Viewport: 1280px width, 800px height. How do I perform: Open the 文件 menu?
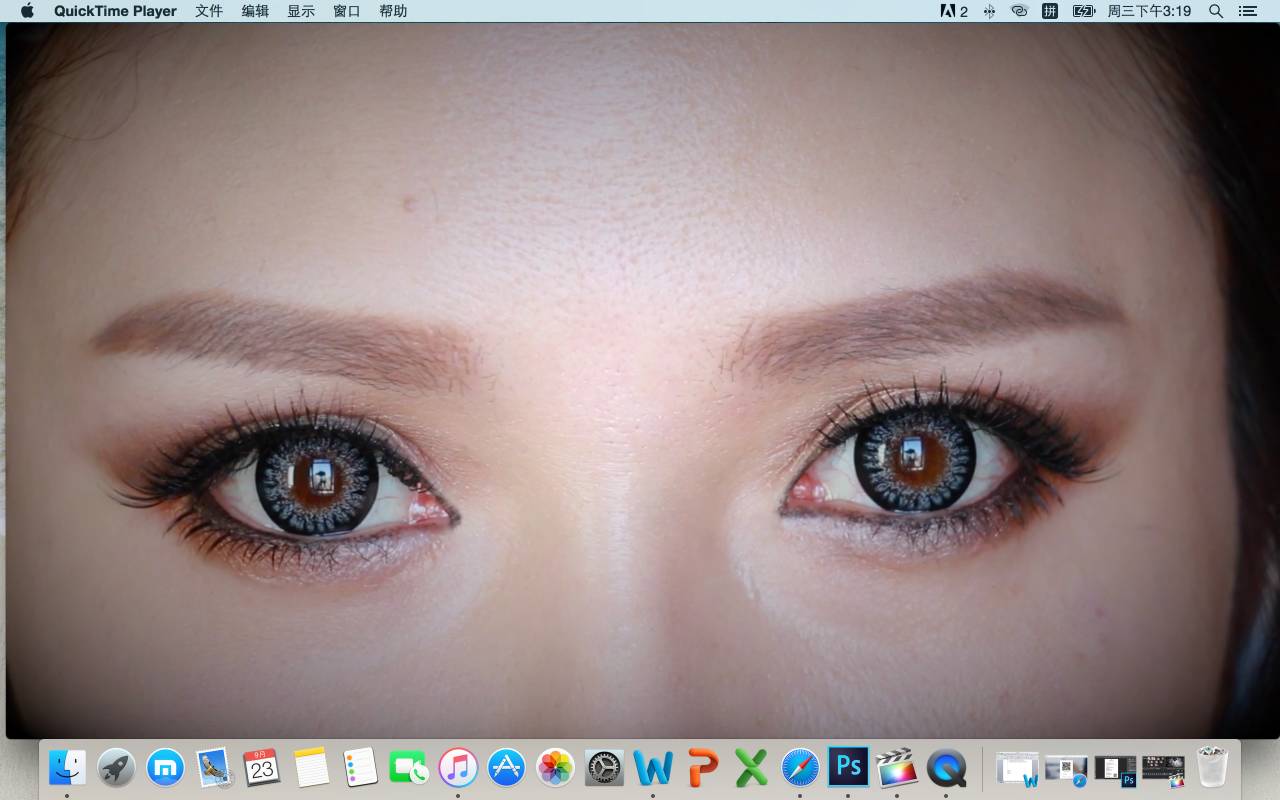coord(209,11)
